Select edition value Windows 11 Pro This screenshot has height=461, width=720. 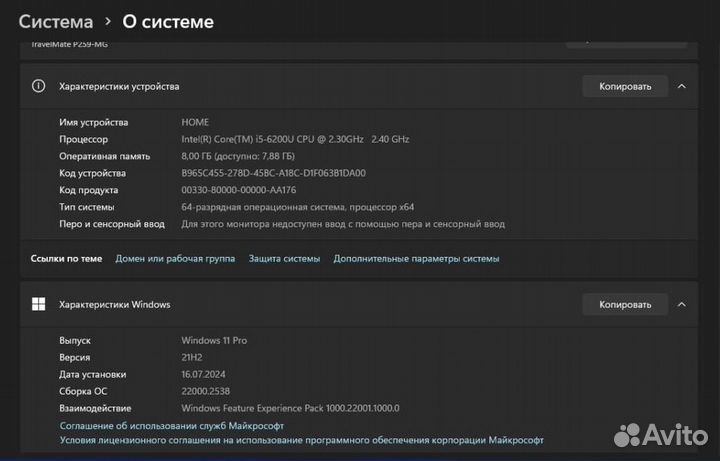click(214, 341)
